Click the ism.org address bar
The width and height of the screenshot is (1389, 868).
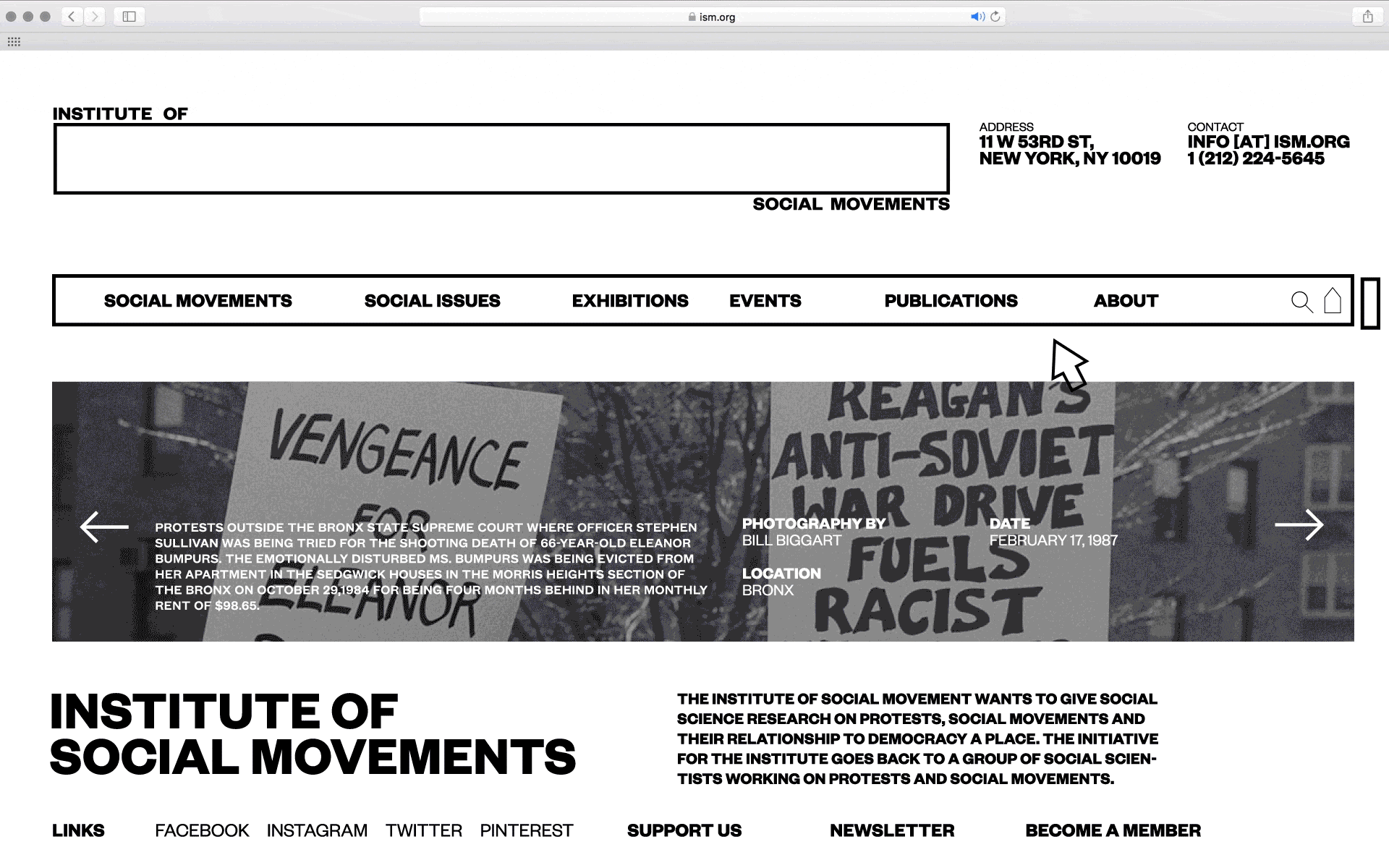(x=712, y=17)
